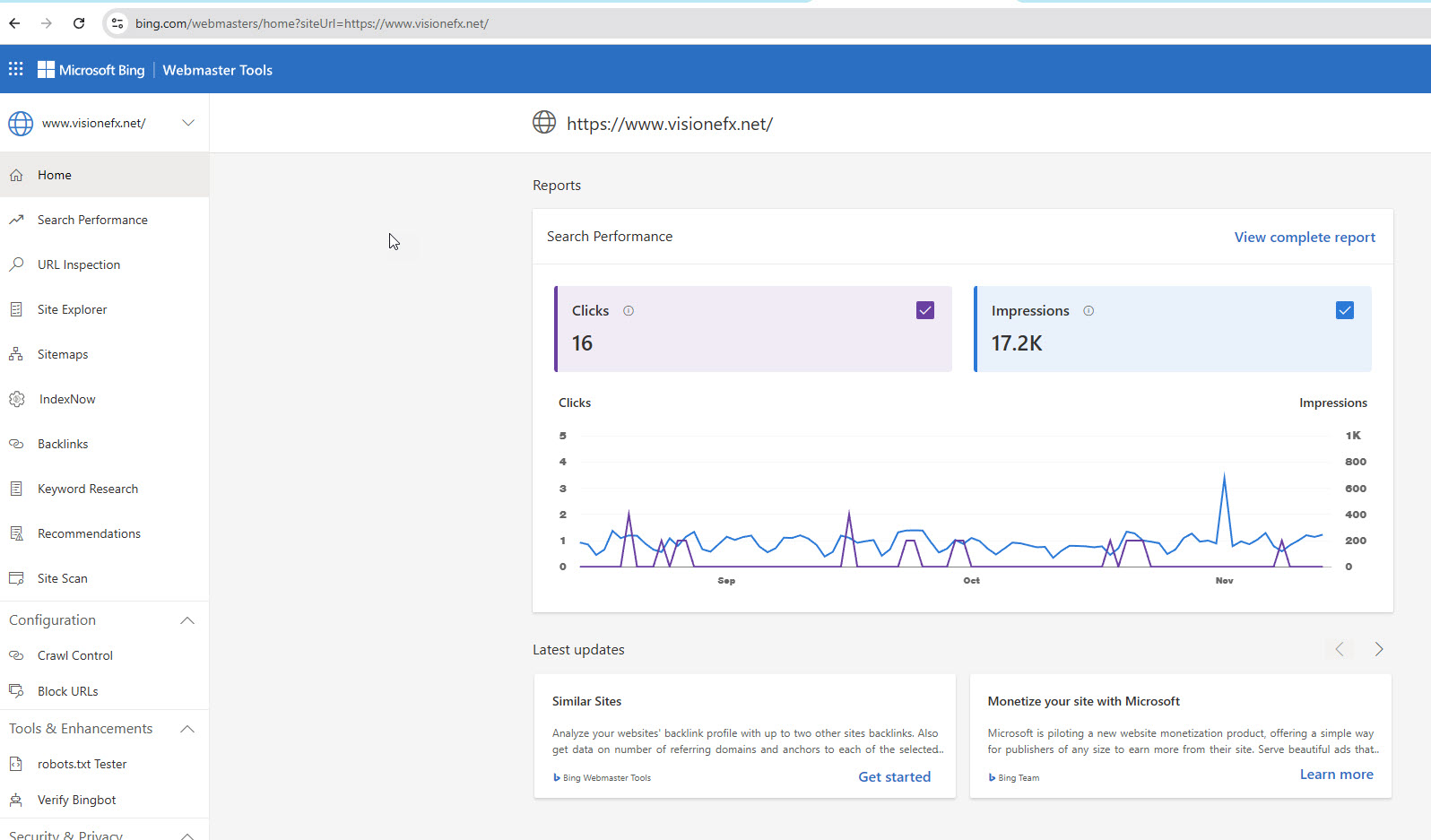
Task: Click the Home house icon
Action: [16, 175]
